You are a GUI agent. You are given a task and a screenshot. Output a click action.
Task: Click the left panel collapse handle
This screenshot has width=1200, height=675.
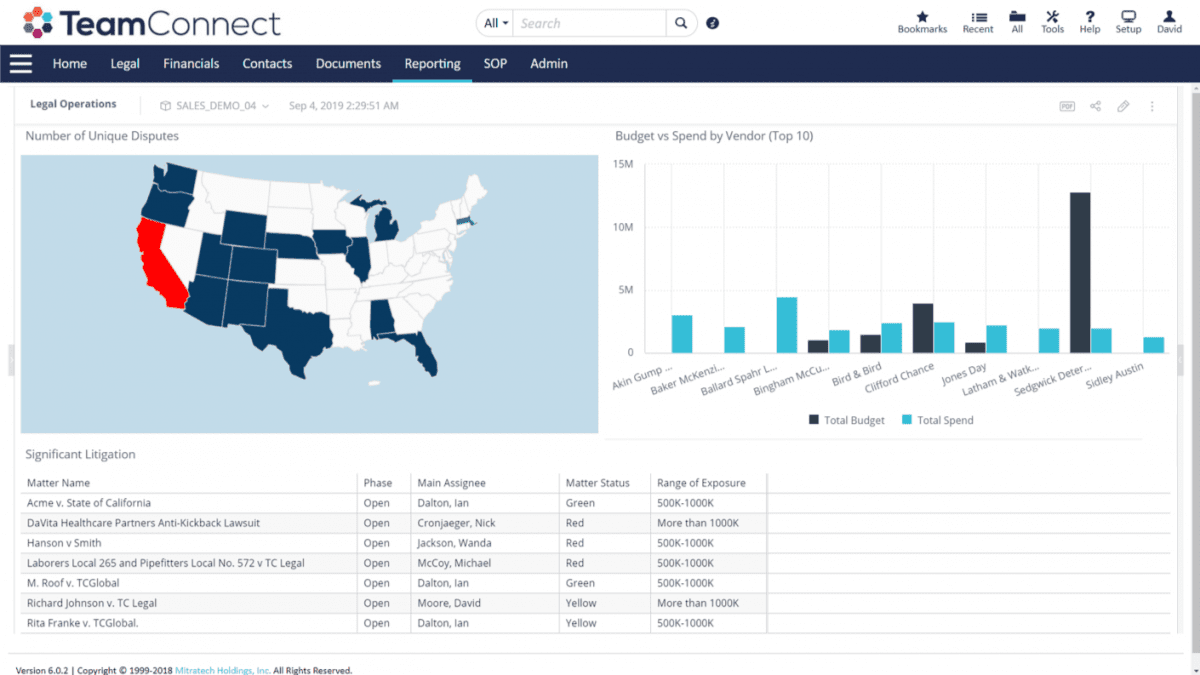coord(12,360)
